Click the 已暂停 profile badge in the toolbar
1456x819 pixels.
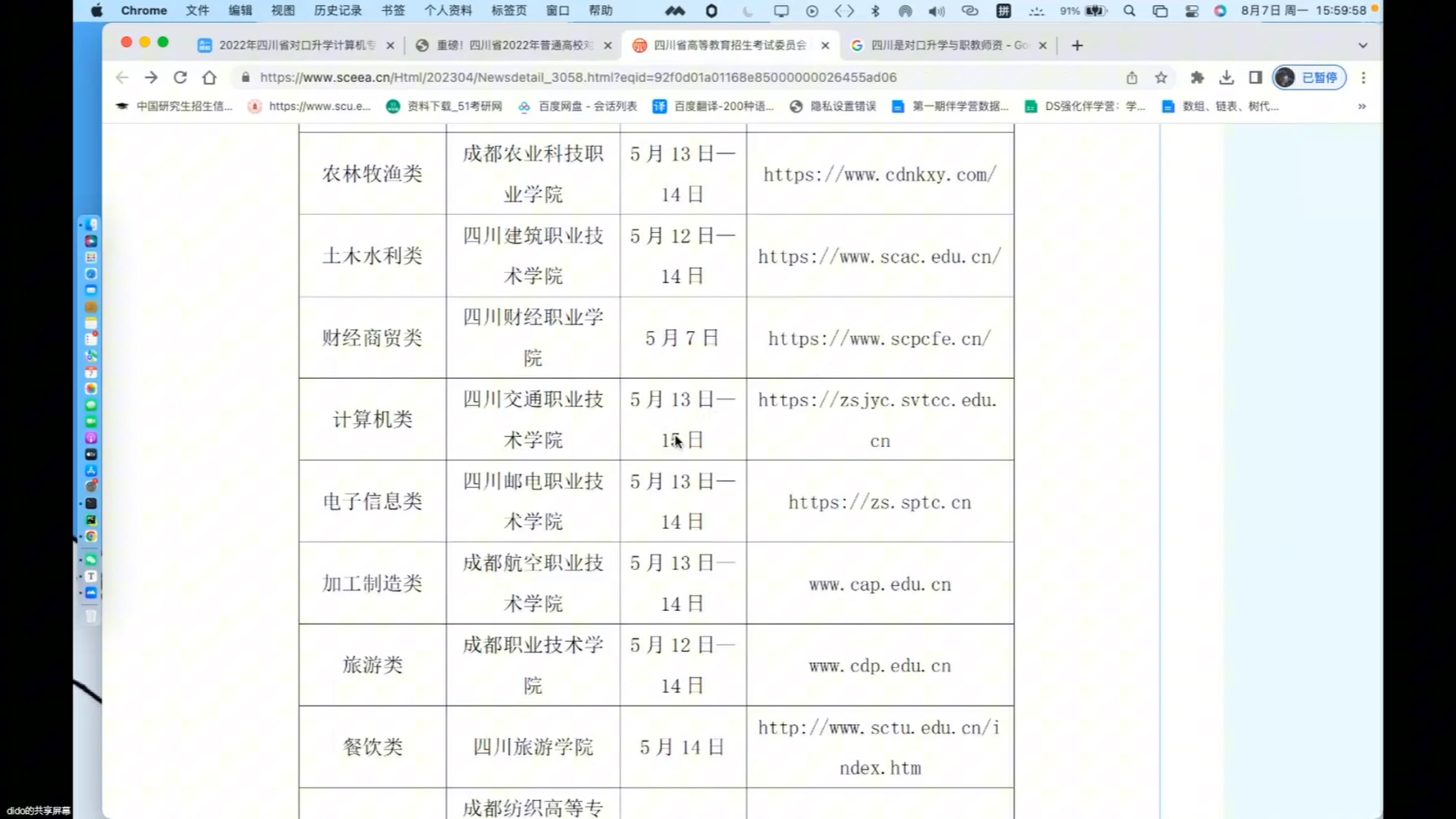(1309, 78)
